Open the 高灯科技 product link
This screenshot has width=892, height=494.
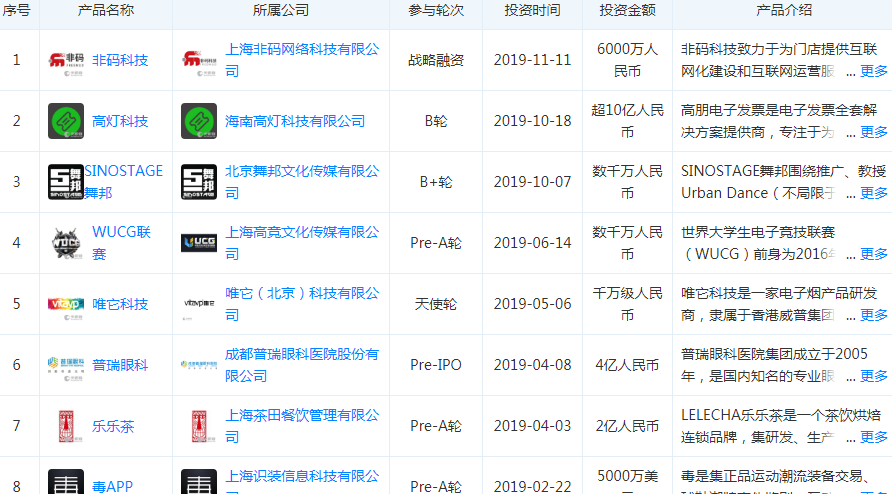pyautogui.click(x=120, y=121)
